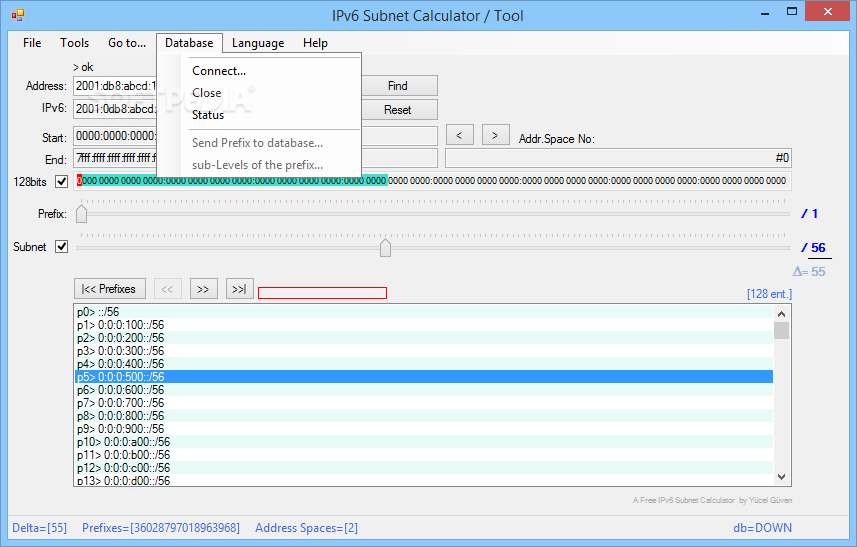
Task: Click the Address input field
Action: point(115,86)
